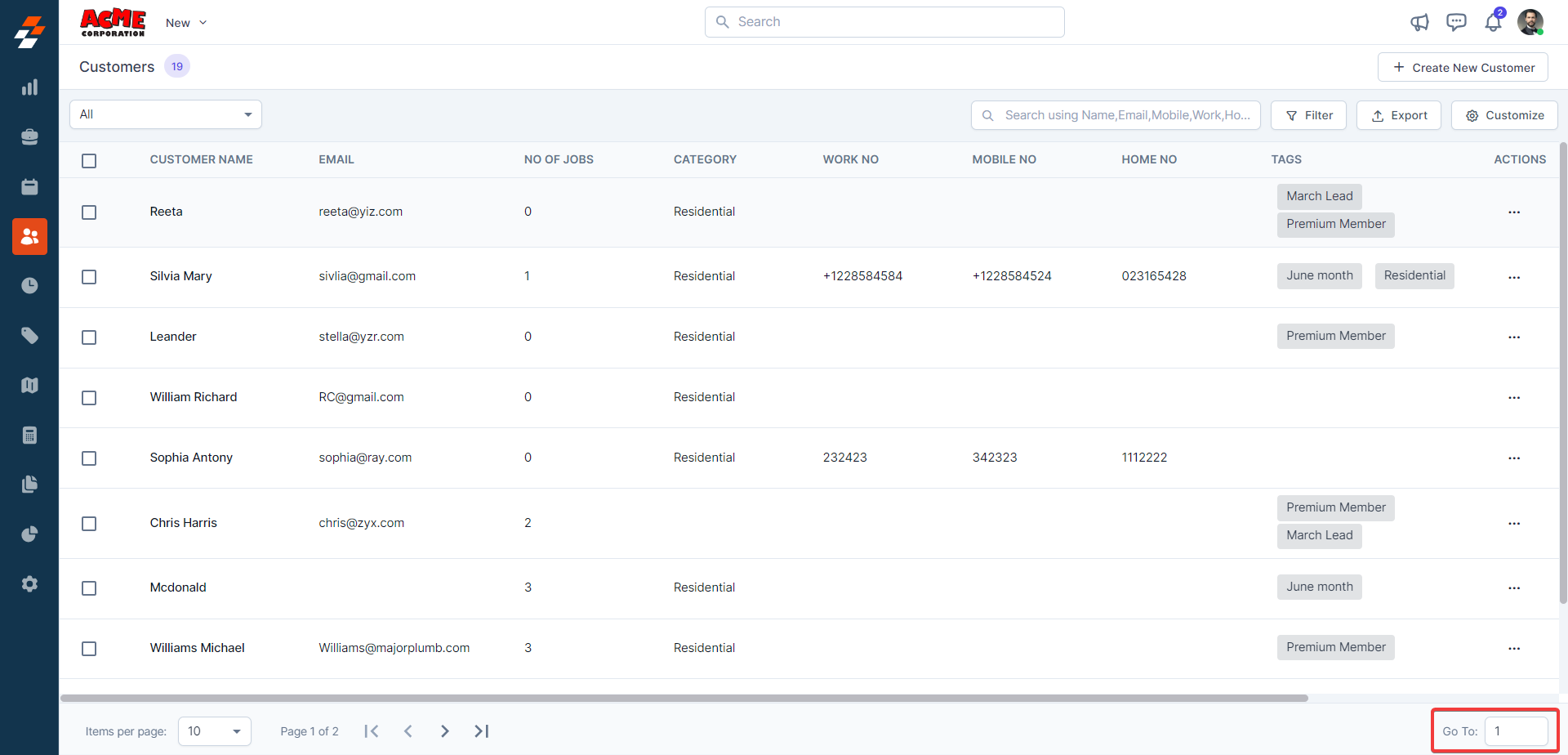Open the notifications bell icon
Screen dimensions: 1568x755
click(1493, 22)
